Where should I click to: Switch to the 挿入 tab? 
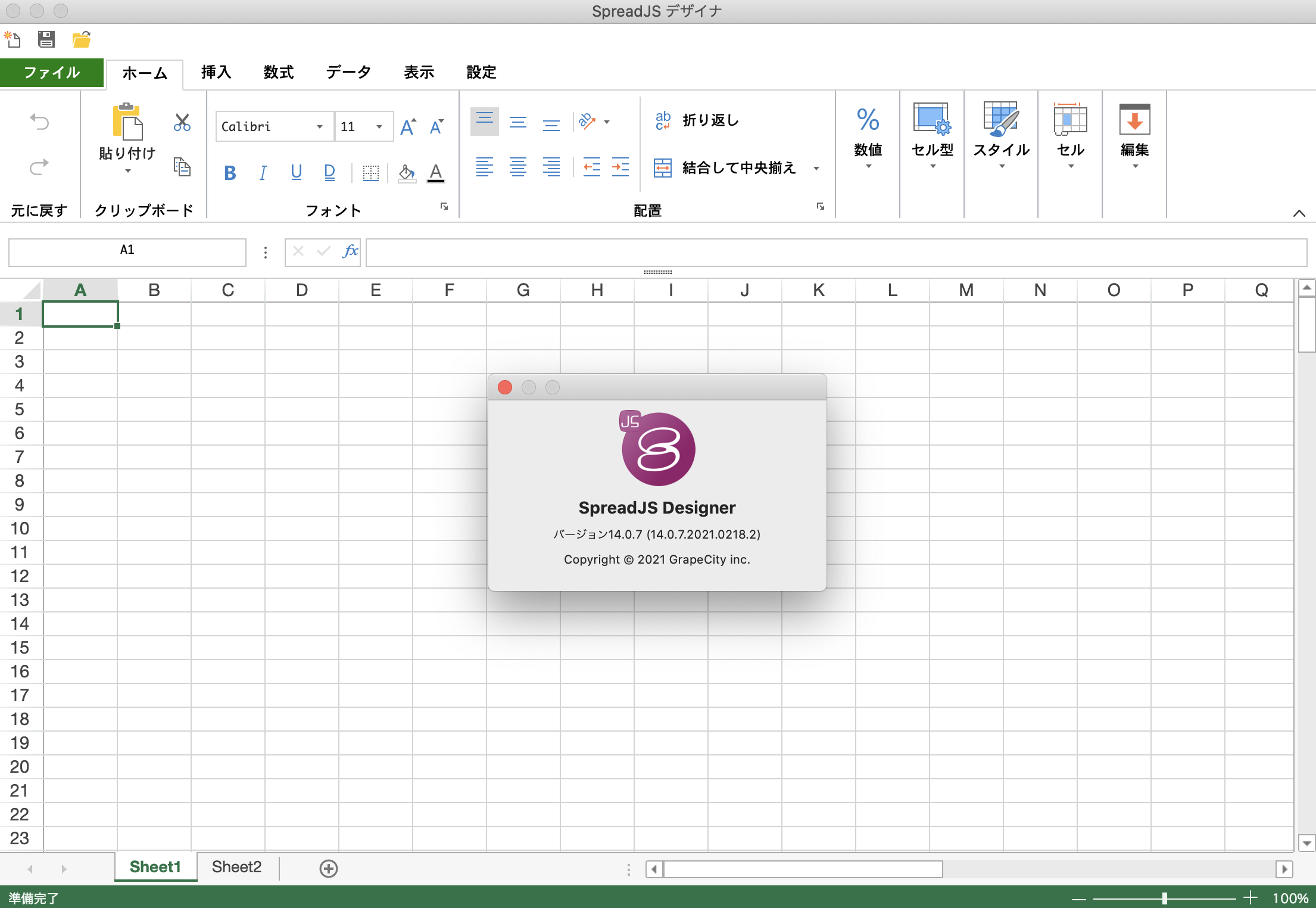pyautogui.click(x=216, y=72)
